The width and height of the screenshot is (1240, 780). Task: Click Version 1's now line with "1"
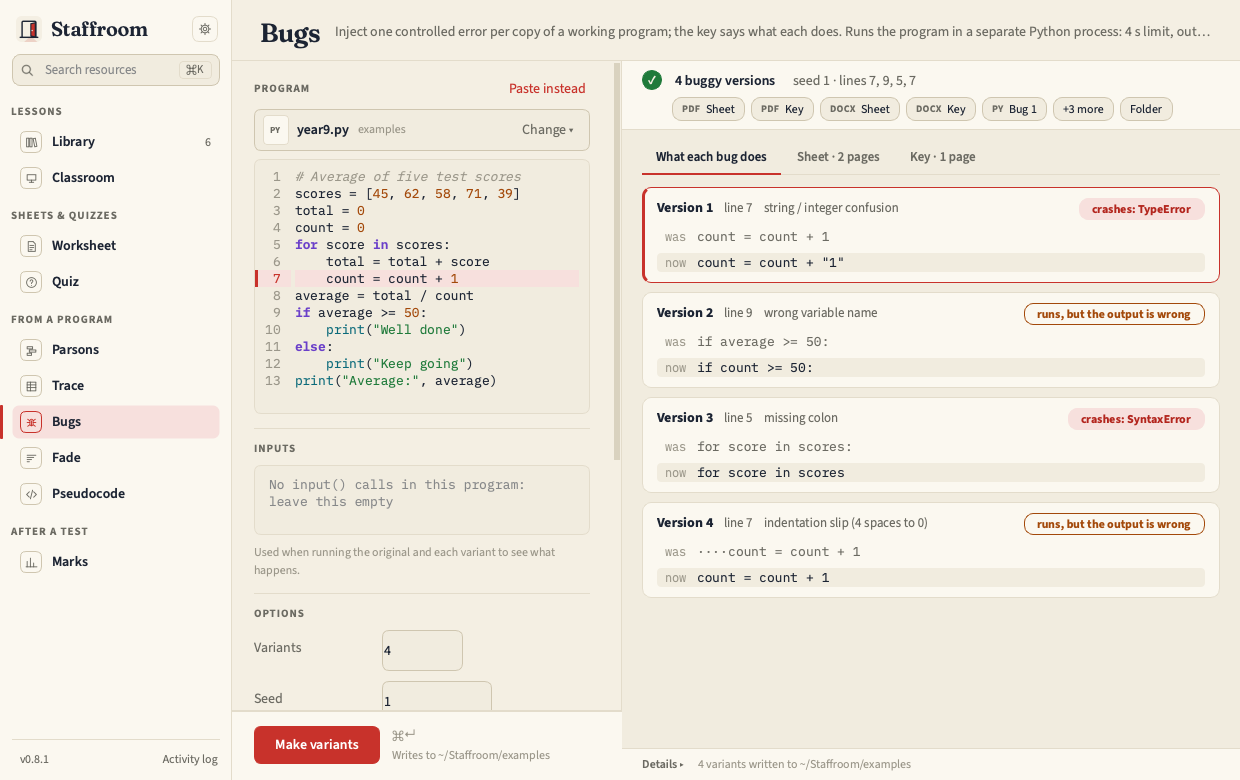pyautogui.click(x=931, y=263)
